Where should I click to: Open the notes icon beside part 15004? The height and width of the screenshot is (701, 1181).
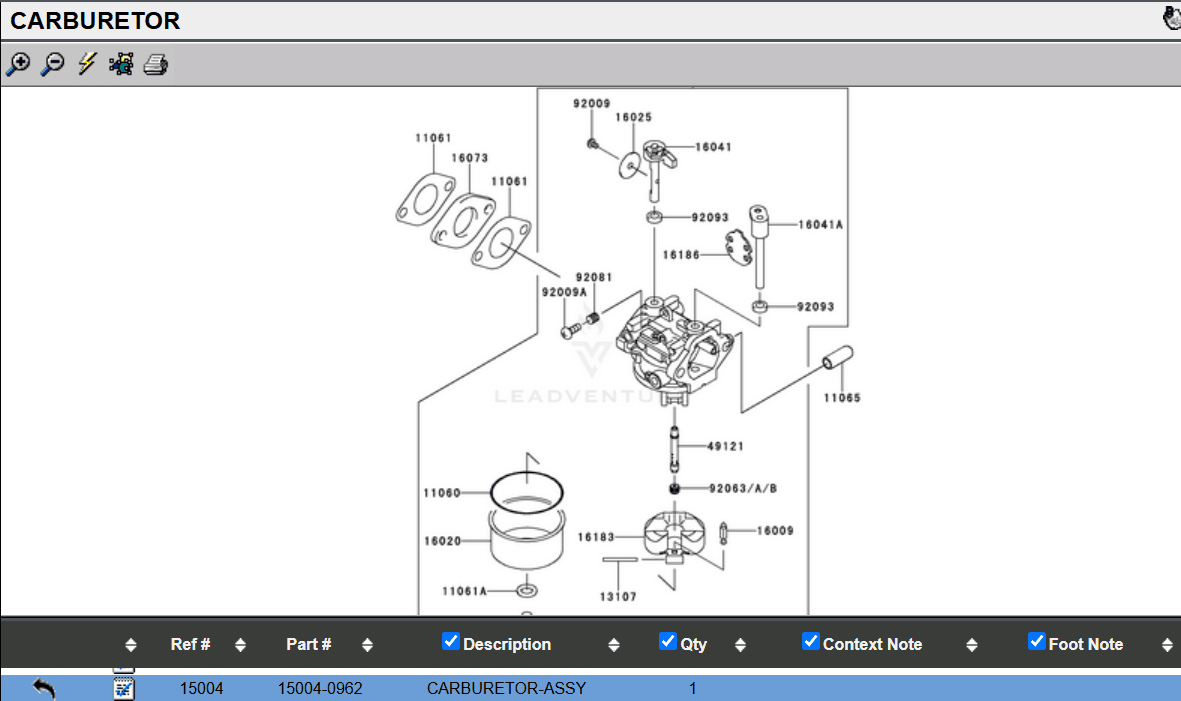click(x=123, y=688)
